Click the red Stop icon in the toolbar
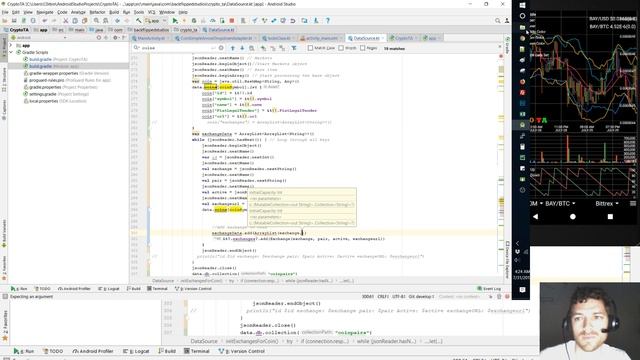The height and width of the screenshot is (360, 640). [232, 20]
